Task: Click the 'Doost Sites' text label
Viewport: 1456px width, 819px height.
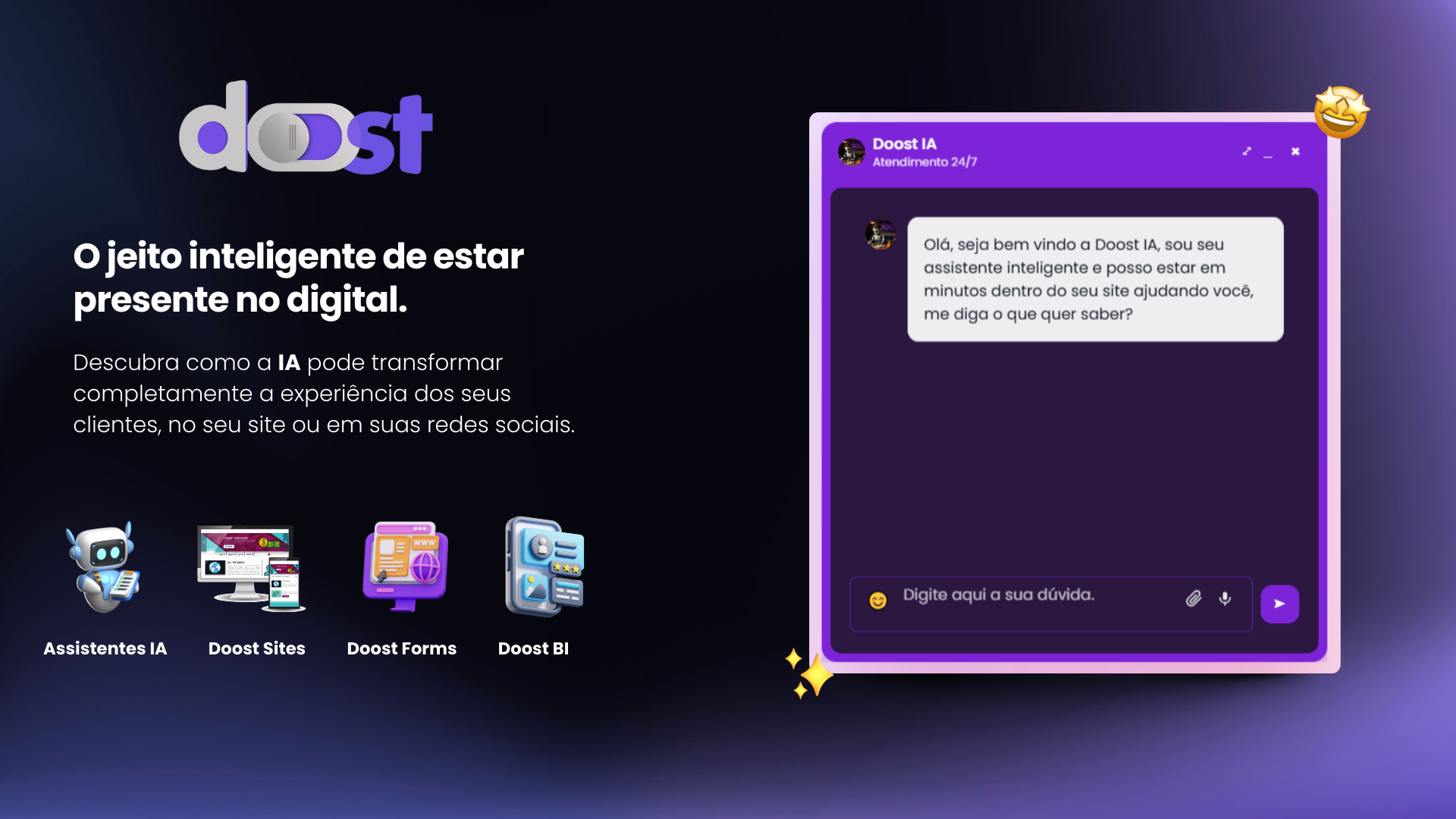Action: click(x=256, y=648)
